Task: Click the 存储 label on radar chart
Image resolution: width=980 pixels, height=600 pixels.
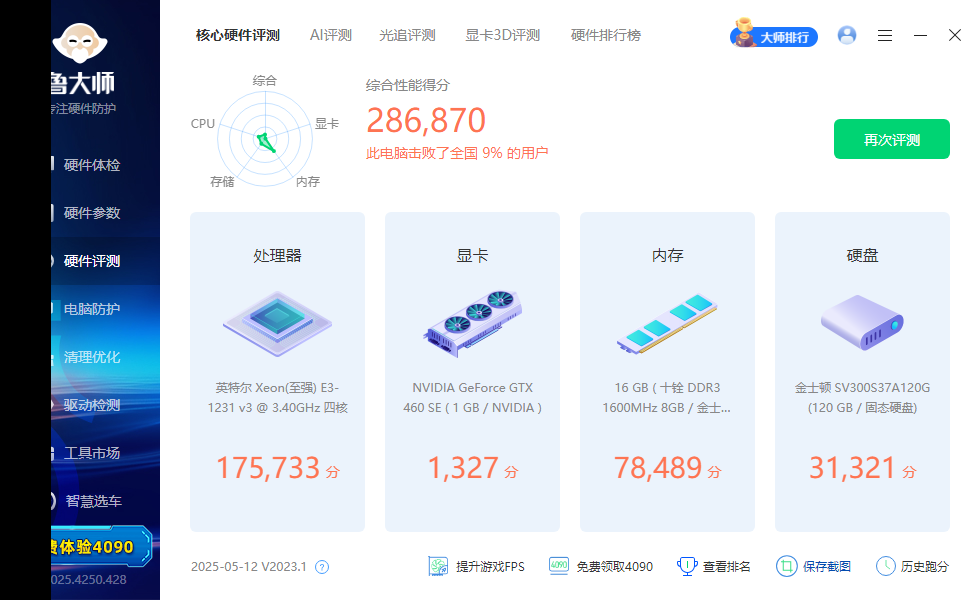Action: pos(222,182)
